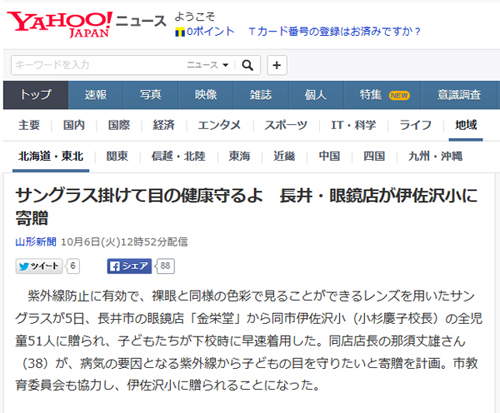Click the plus button beside search
The image size is (500, 413).
[277, 65]
